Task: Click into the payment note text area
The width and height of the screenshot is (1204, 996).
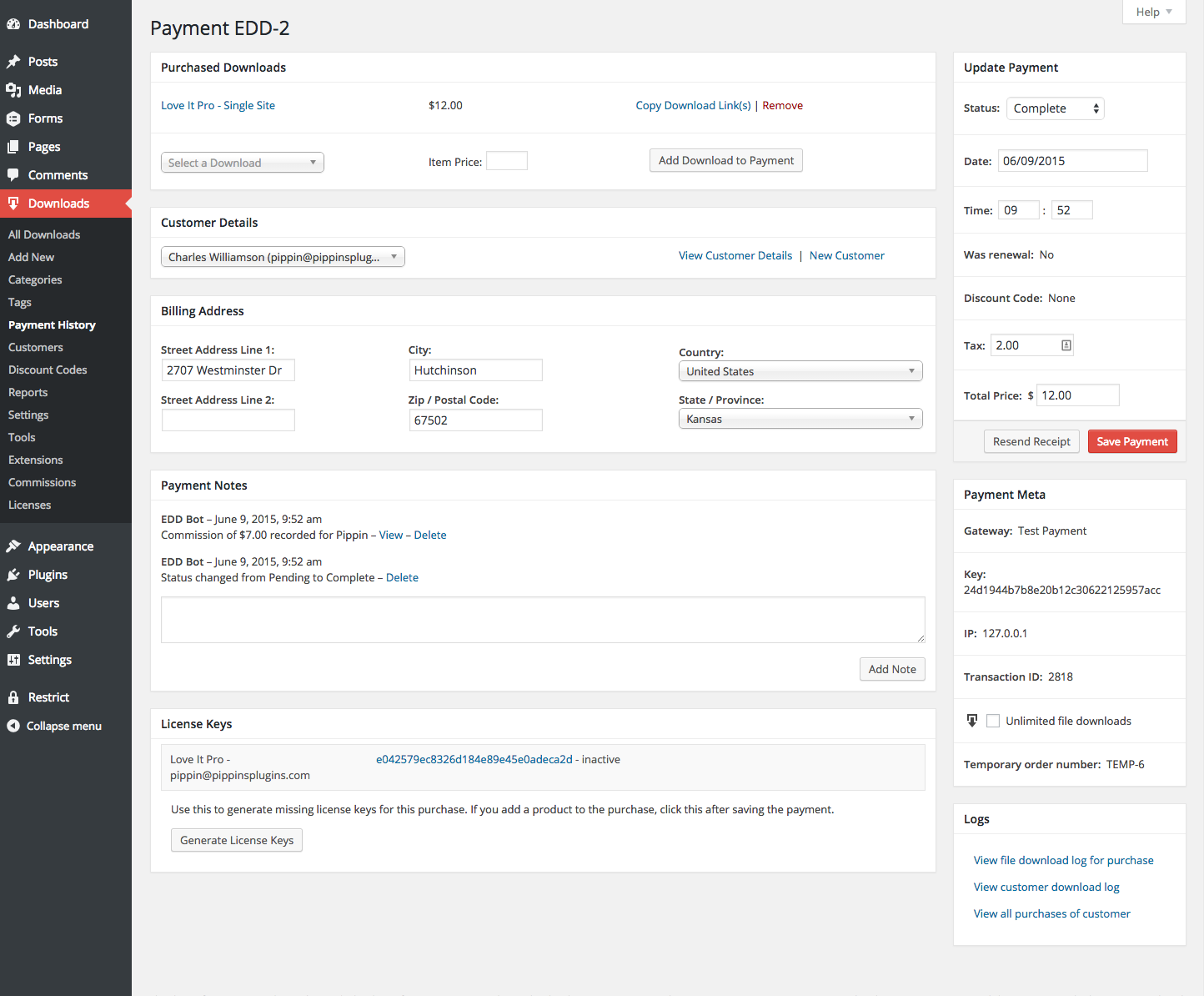Action: (x=542, y=620)
